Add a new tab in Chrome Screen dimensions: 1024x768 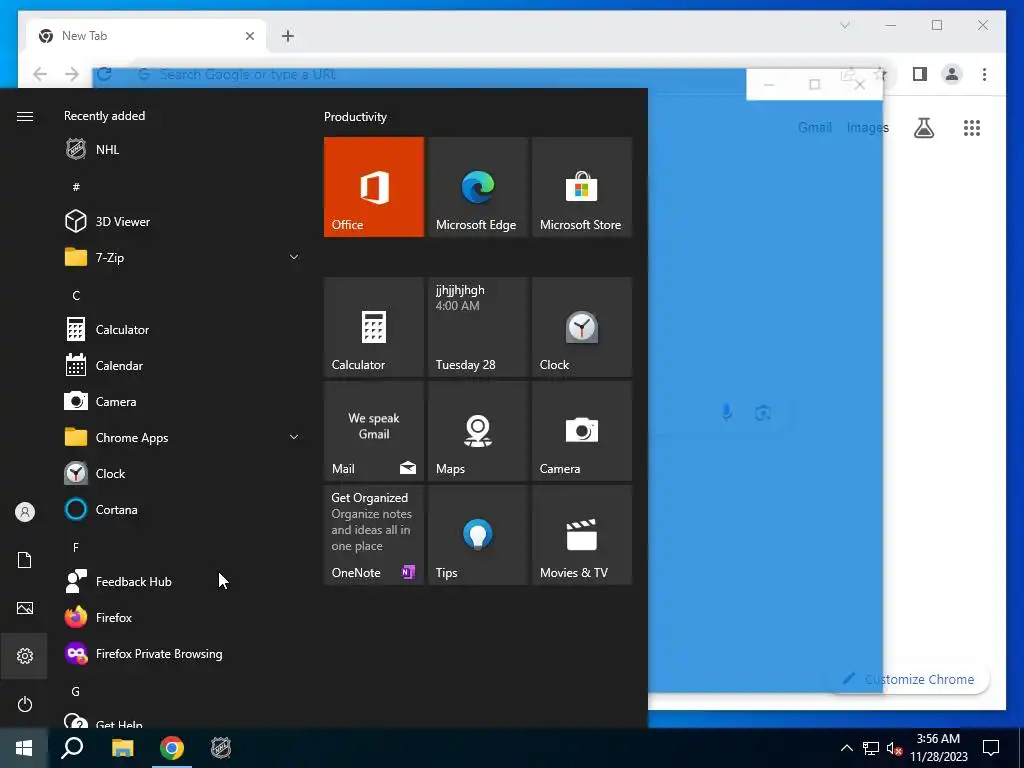click(288, 36)
